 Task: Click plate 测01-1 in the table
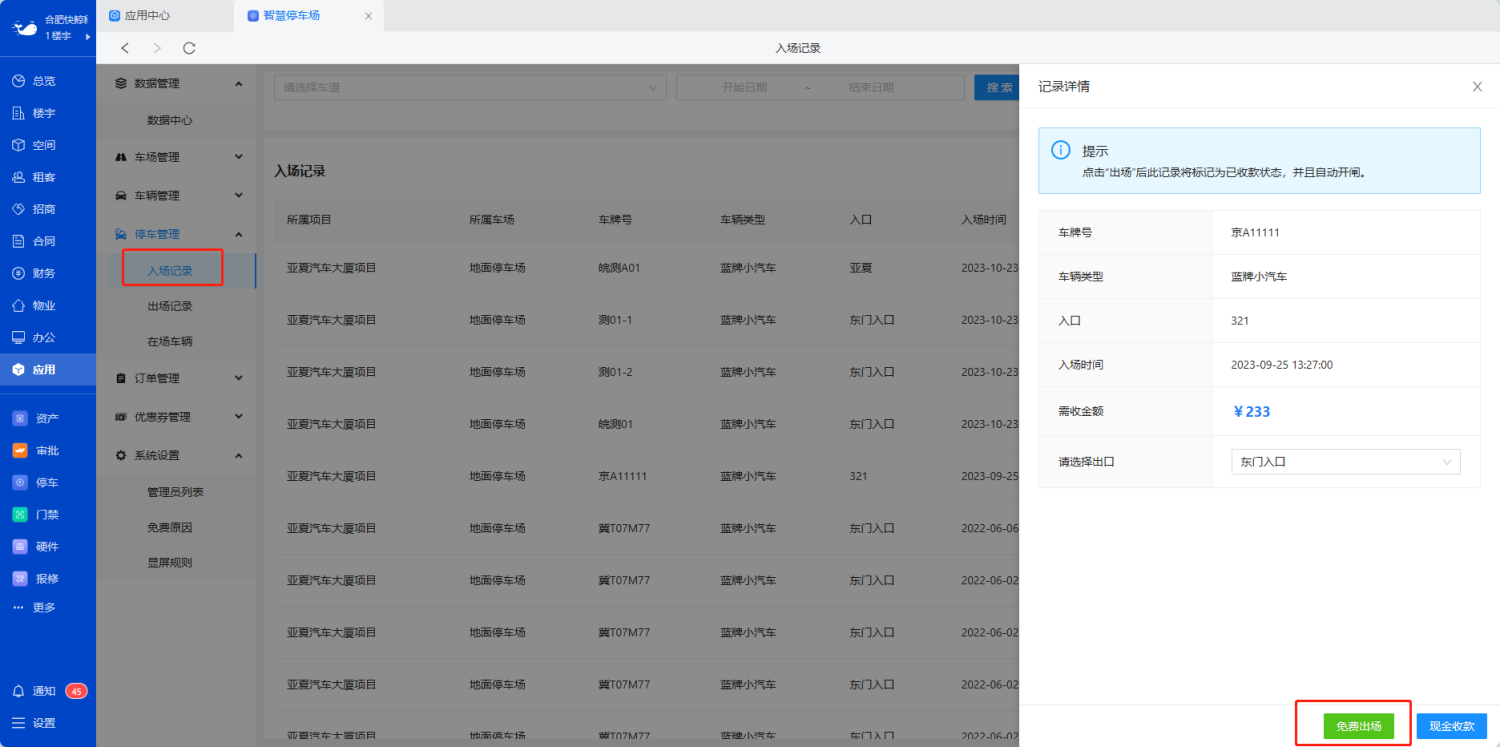click(616, 320)
